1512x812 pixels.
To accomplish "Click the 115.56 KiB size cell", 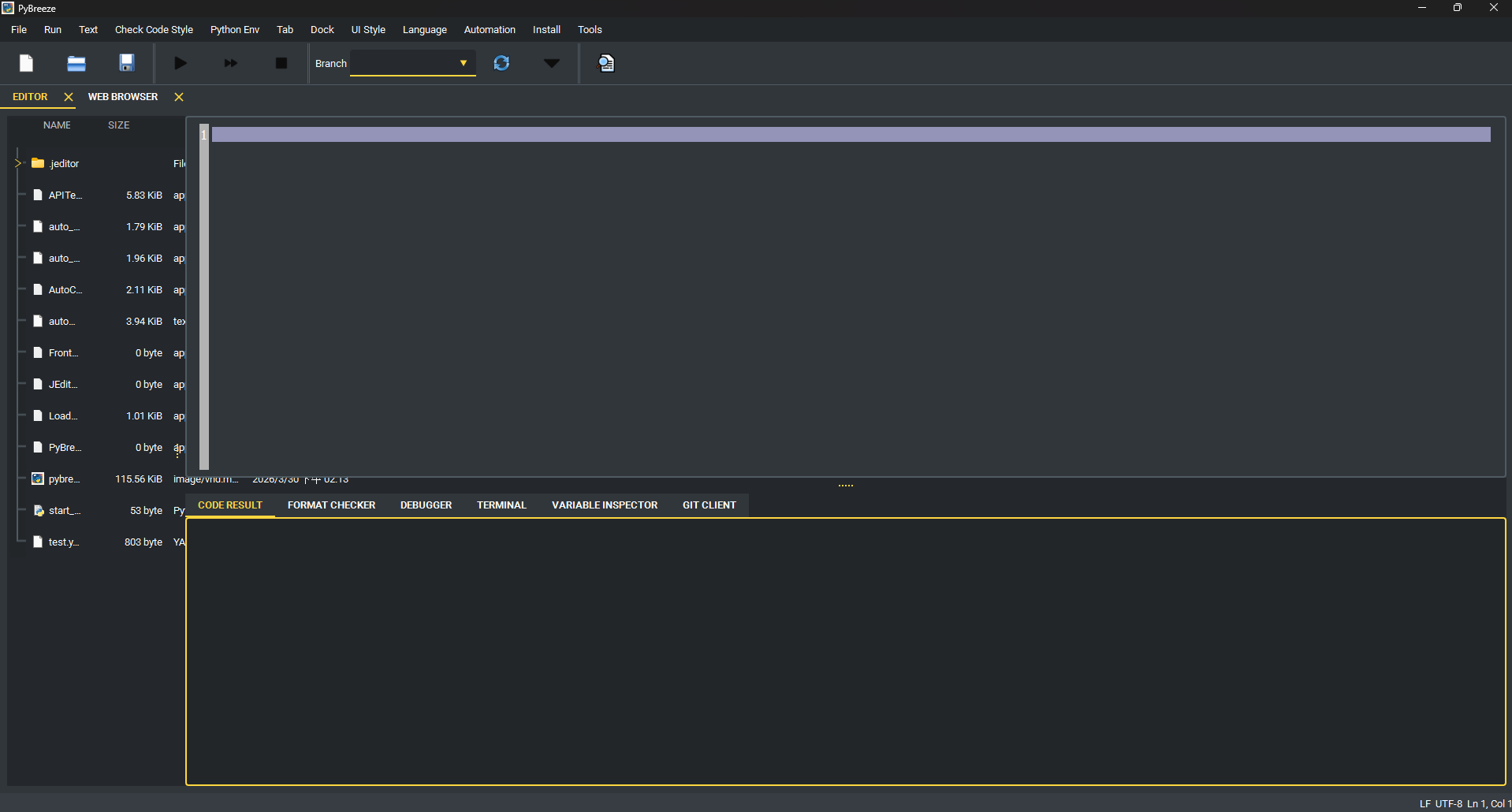I will [x=139, y=479].
